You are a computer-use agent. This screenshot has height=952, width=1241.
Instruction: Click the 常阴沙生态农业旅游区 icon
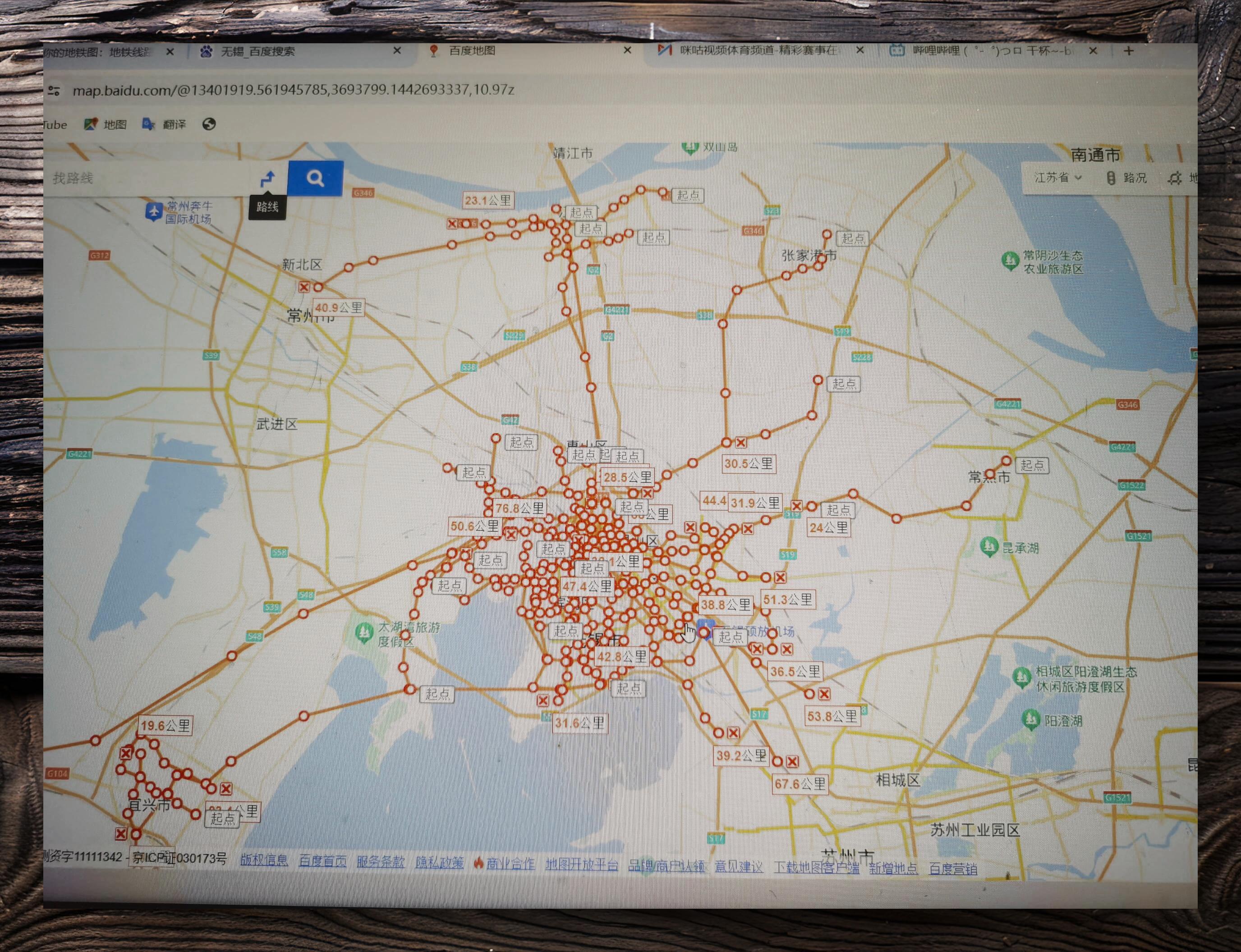pos(1010,261)
